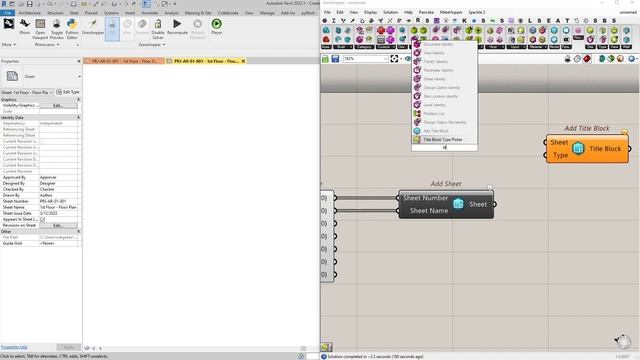The width and height of the screenshot is (640, 360).
Task: Toggle the Current Revision Issued checkbox
Action: [42, 141]
